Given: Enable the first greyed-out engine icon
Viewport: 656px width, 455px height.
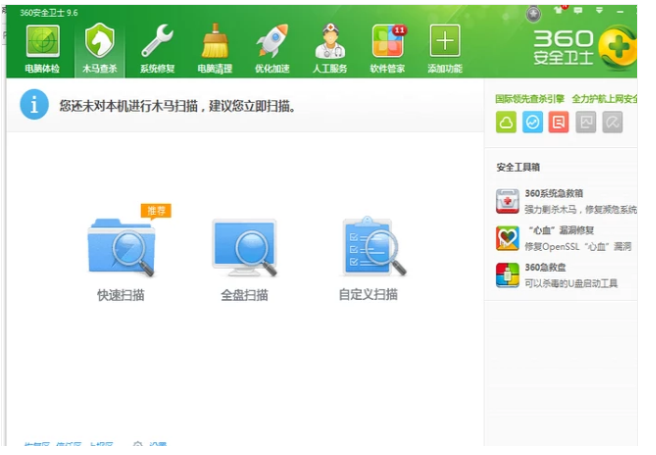Looking at the screenshot, I should pos(587,122).
